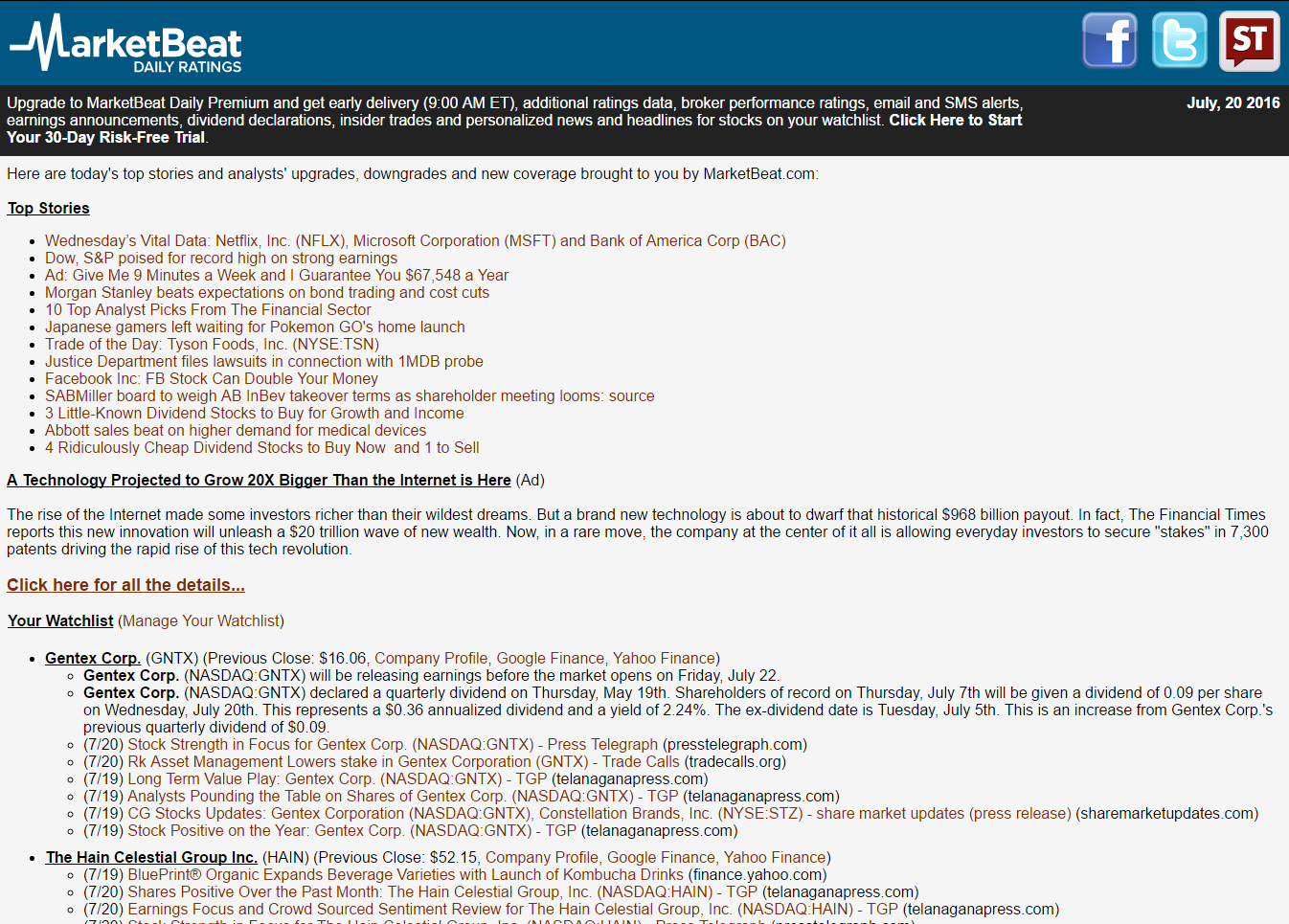This screenshot has width=1289, height=924.
Task: Read Morgan Stanley beats expectations story
Action: [266, 293]
